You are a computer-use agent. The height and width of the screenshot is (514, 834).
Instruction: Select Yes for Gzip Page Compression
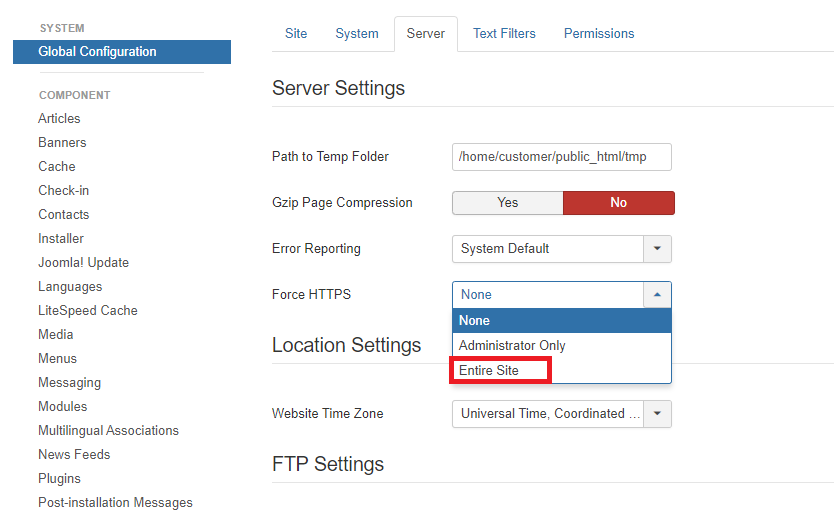click(x=507, y=203)
